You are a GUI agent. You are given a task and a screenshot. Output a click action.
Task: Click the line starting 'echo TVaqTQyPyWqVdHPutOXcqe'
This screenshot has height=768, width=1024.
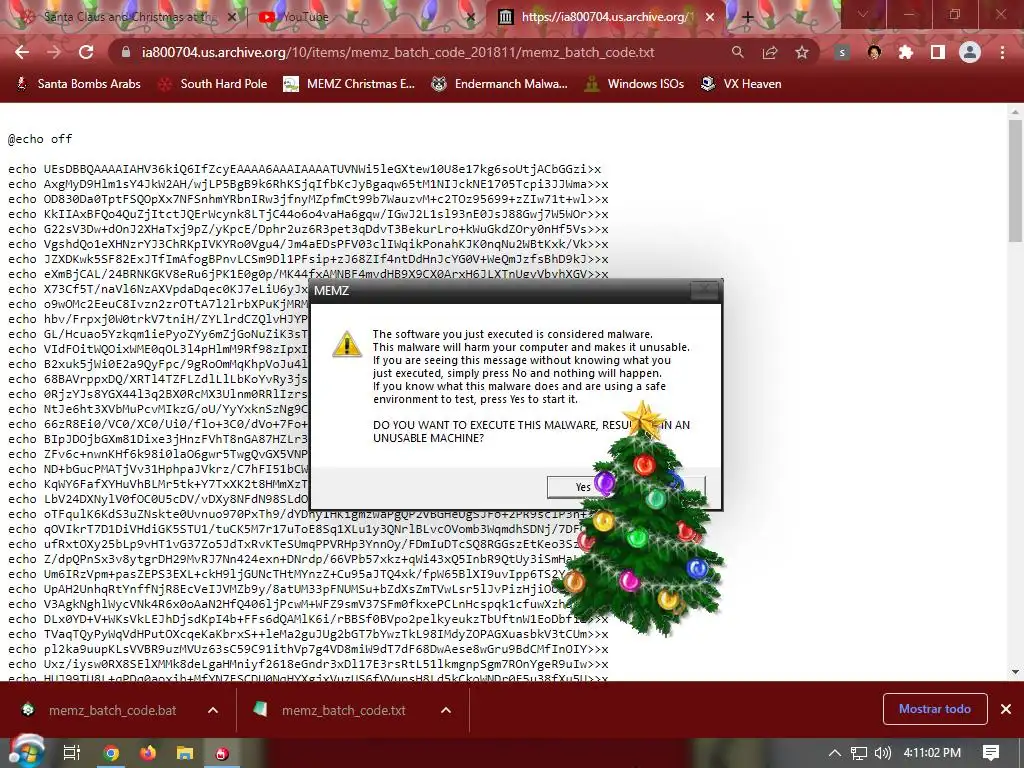[308, 634]
